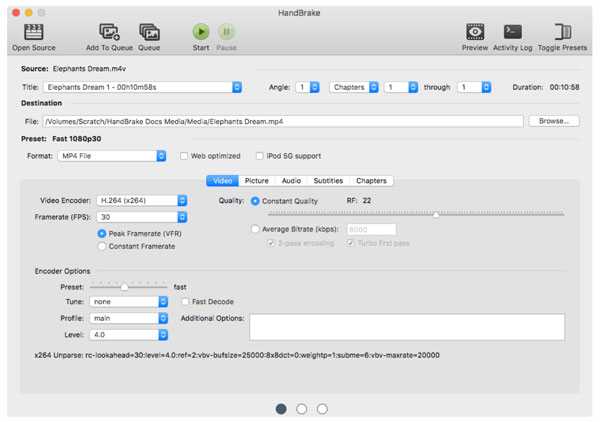The image size is (600, 422).
Task: Open the ending chapter dropdown after 'through'
Action: [474, 87]
